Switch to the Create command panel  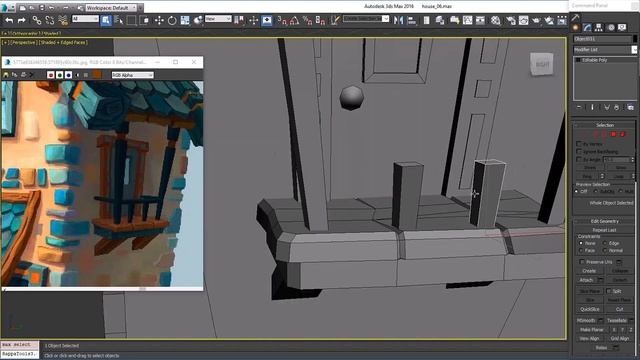[x=576, y=27]
